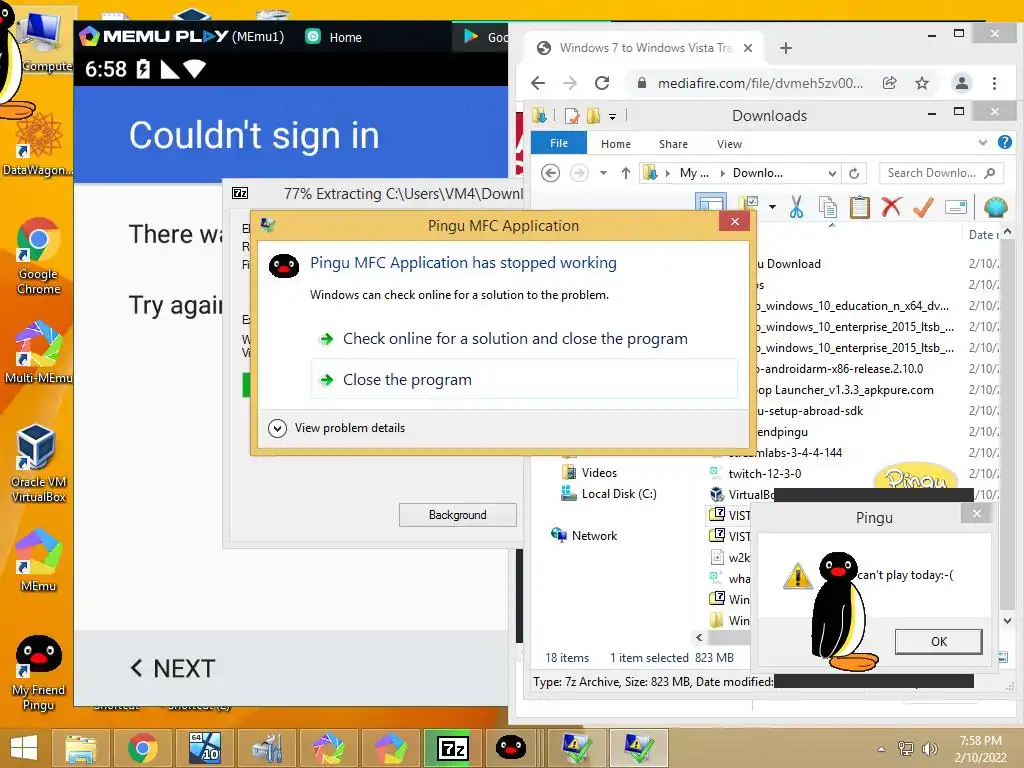Open Oracle VM VirtualBox desktop shortcut
This screenshot has width=1024, height=768.
point(38,464)
